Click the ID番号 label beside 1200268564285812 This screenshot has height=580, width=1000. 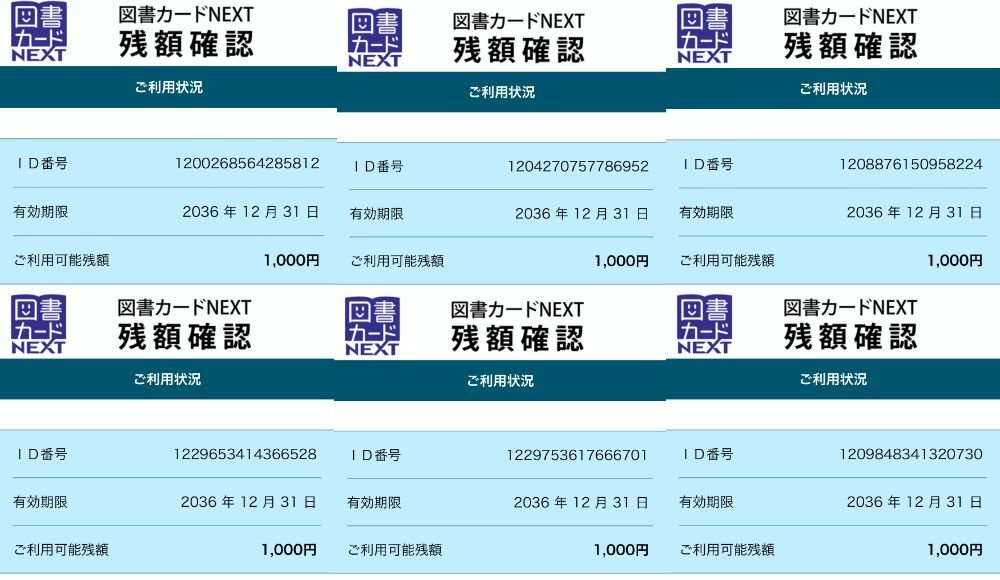click(x=41, y=164)
